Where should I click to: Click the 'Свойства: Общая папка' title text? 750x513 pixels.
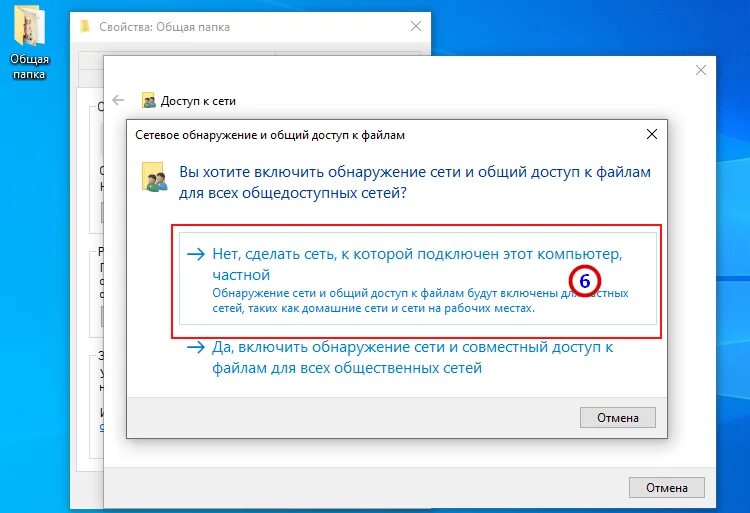[165, 27]
